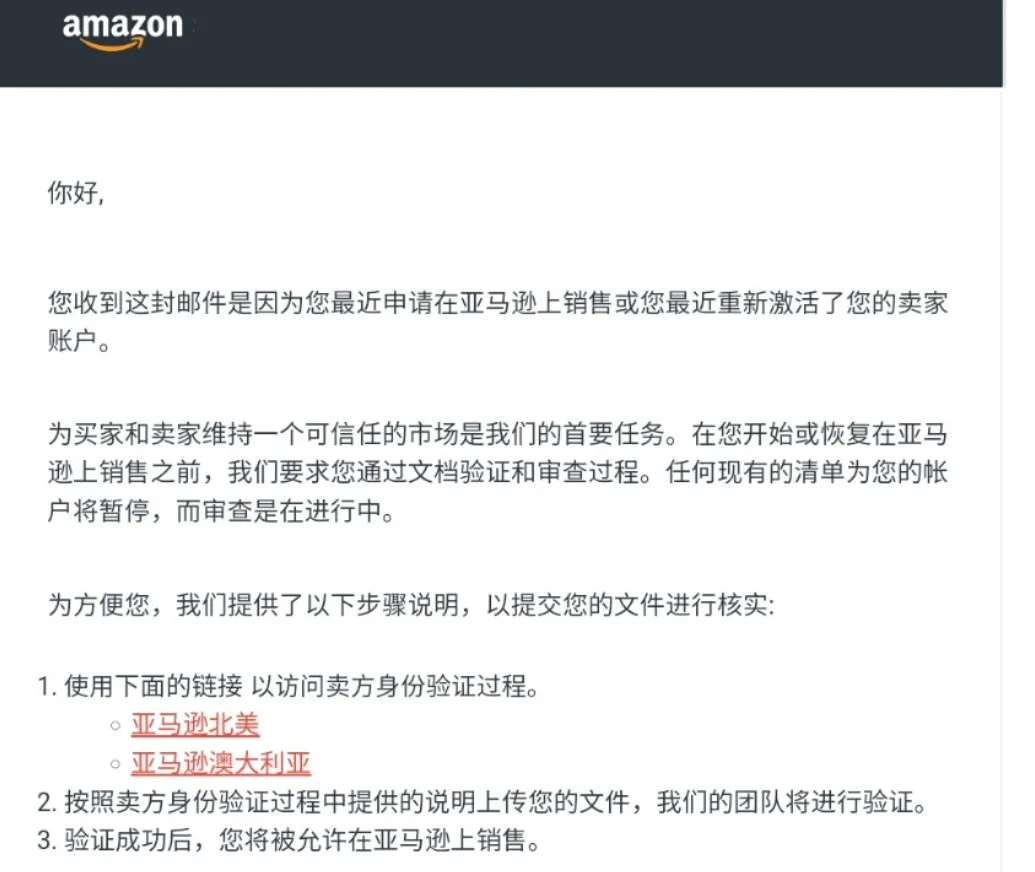The image size is (1035, 872).
Task: Click the Amazon logo in the header
Action: point(122,28)
